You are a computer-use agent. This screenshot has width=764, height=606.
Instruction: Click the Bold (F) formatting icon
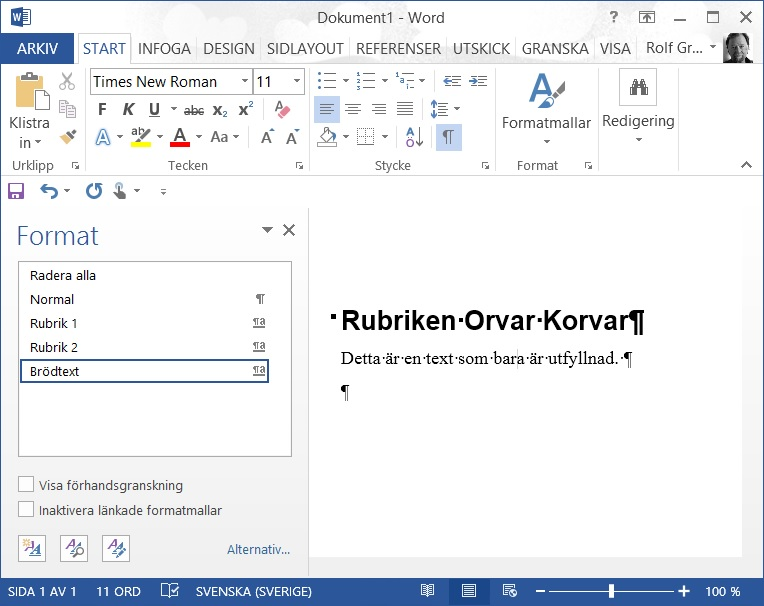coord(102,110)
